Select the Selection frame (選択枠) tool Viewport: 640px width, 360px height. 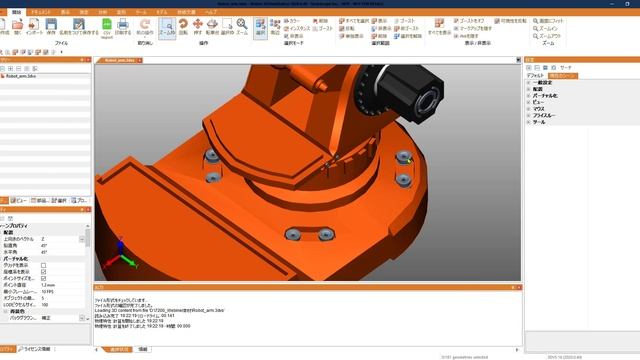[227, 24]
